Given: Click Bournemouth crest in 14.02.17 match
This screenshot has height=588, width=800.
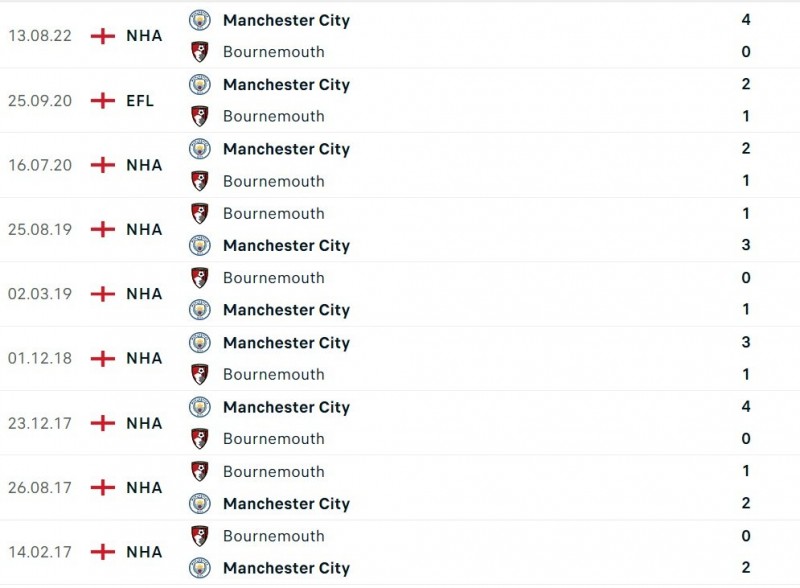Looking at the screenshot, I should click(x=200, y=536).
